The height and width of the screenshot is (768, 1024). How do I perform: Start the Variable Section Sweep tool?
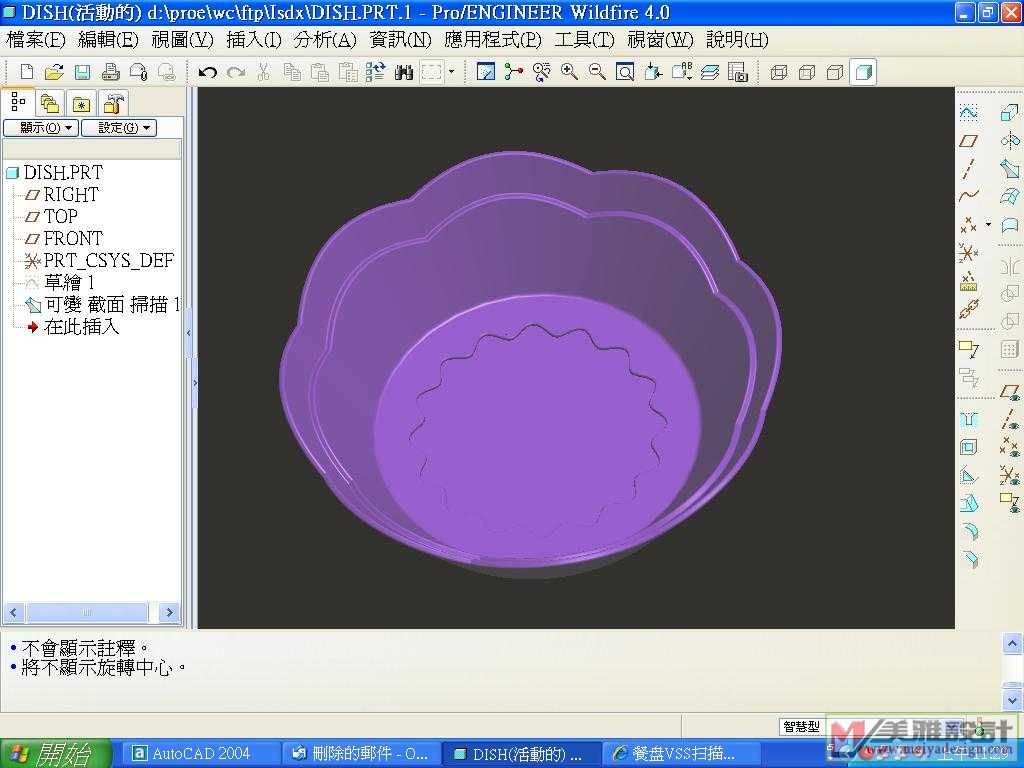coord(1010,168)
